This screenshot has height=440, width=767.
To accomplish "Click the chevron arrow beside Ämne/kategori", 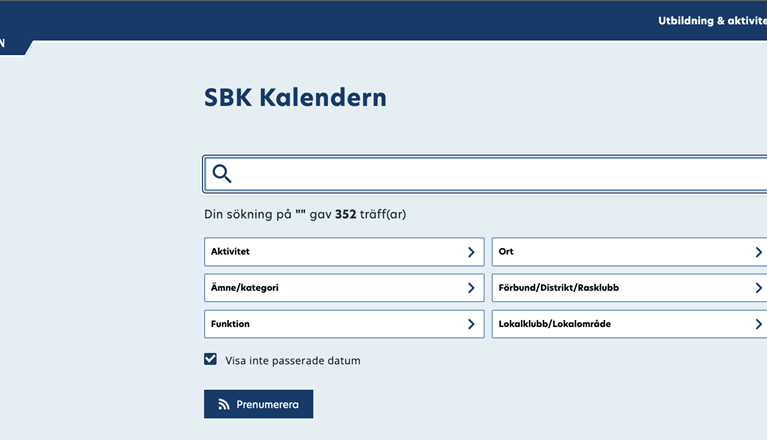I will (471, 288).
